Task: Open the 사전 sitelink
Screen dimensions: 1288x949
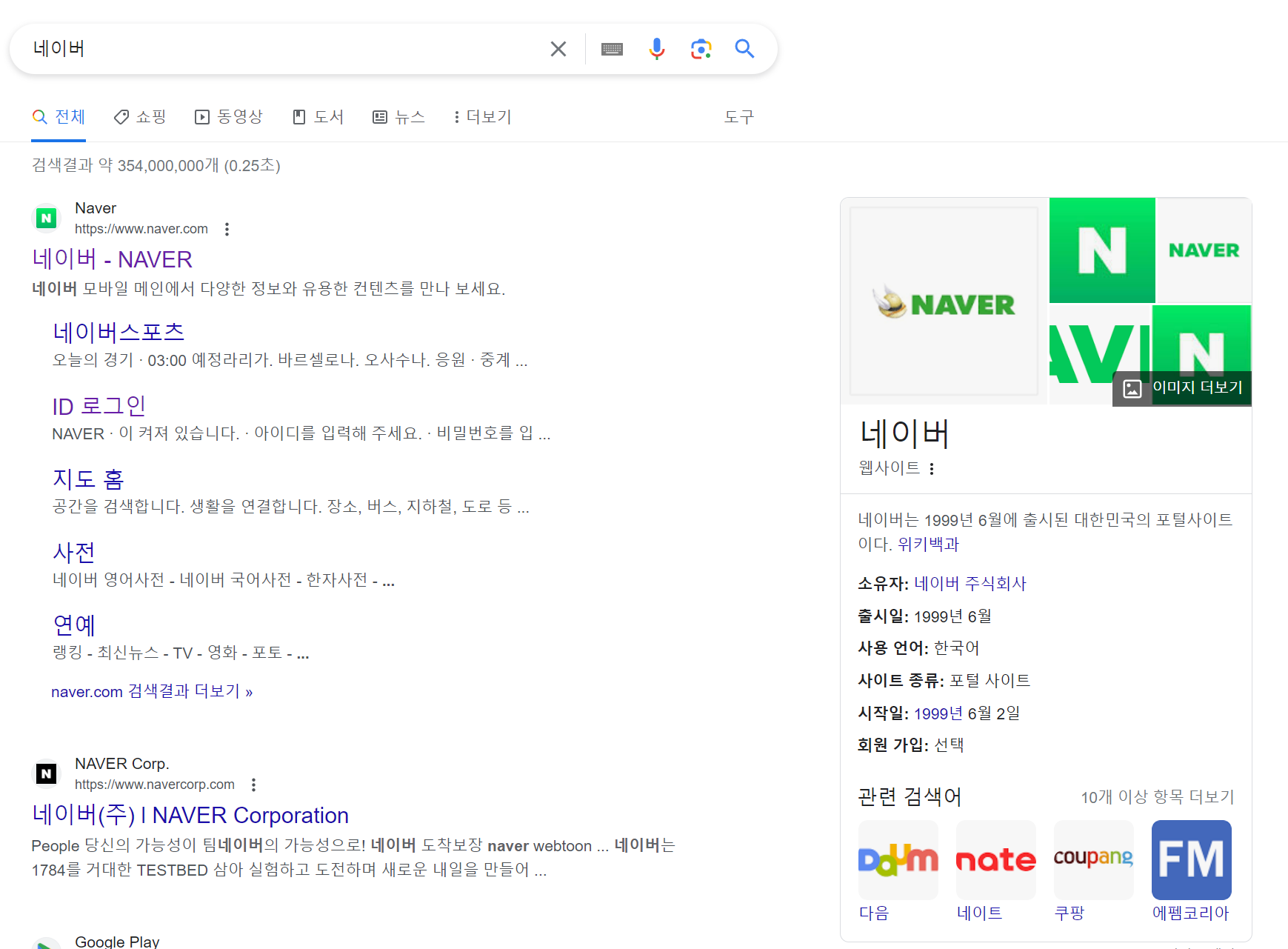Action: (x=73, y=552)
